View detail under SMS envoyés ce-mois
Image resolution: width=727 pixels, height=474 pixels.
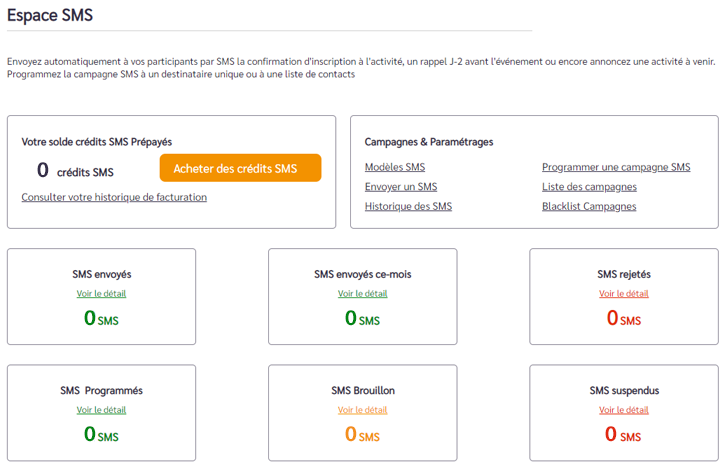(x=362, y=294)
